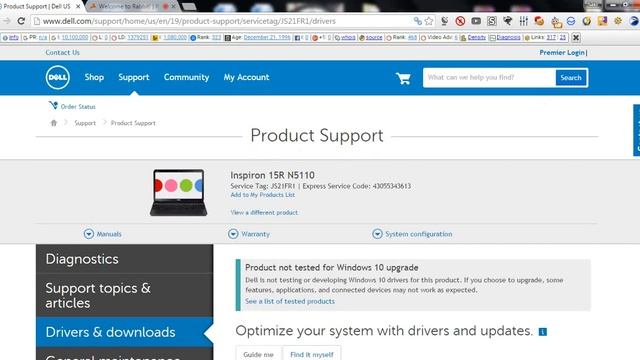The image size is (640, 360).
Task: Click the Order Status cart icon
Action: pos(53,106)
